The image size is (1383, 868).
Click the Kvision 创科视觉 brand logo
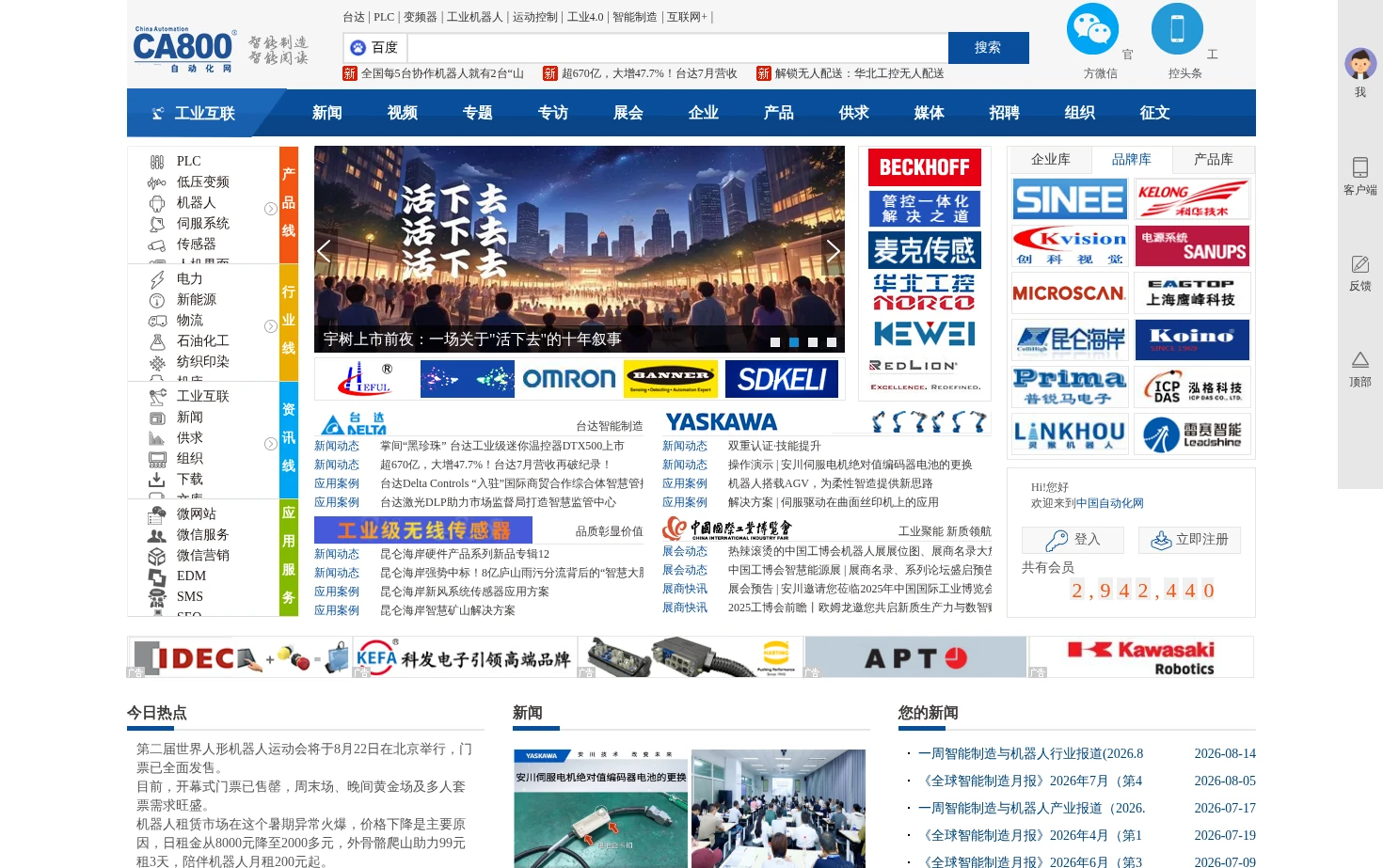pyautogui.click(x=1070, y=246)
